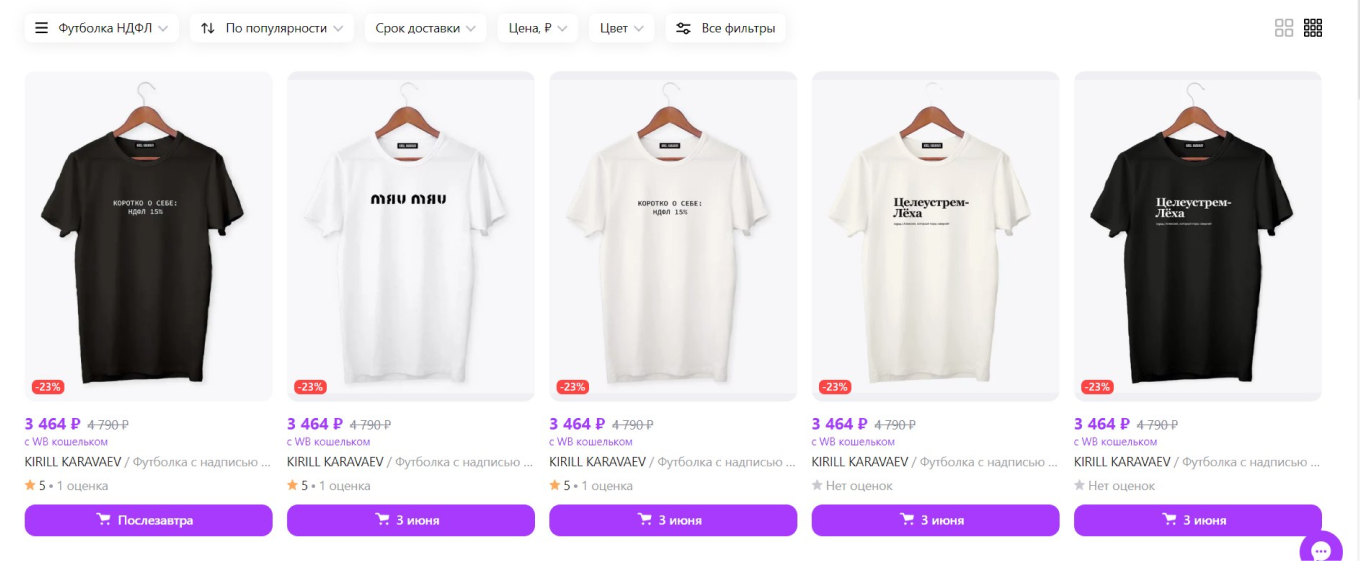Click the 3 июня cart button under the МЯU МЯU shirt
1360x561 pixels.
click(x=410, y=520)
